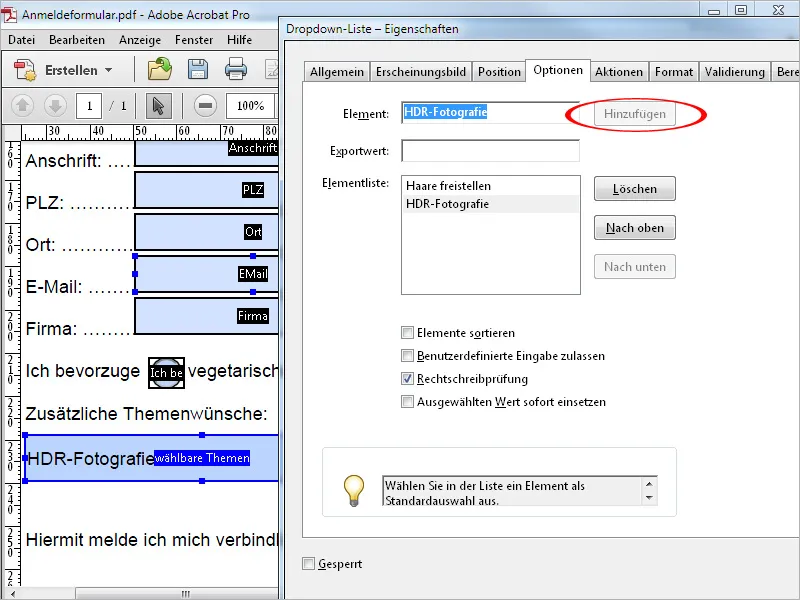800x600 pixels.
Task: Click the Erstellen PDF create icon
Action: tap(25, 70)
